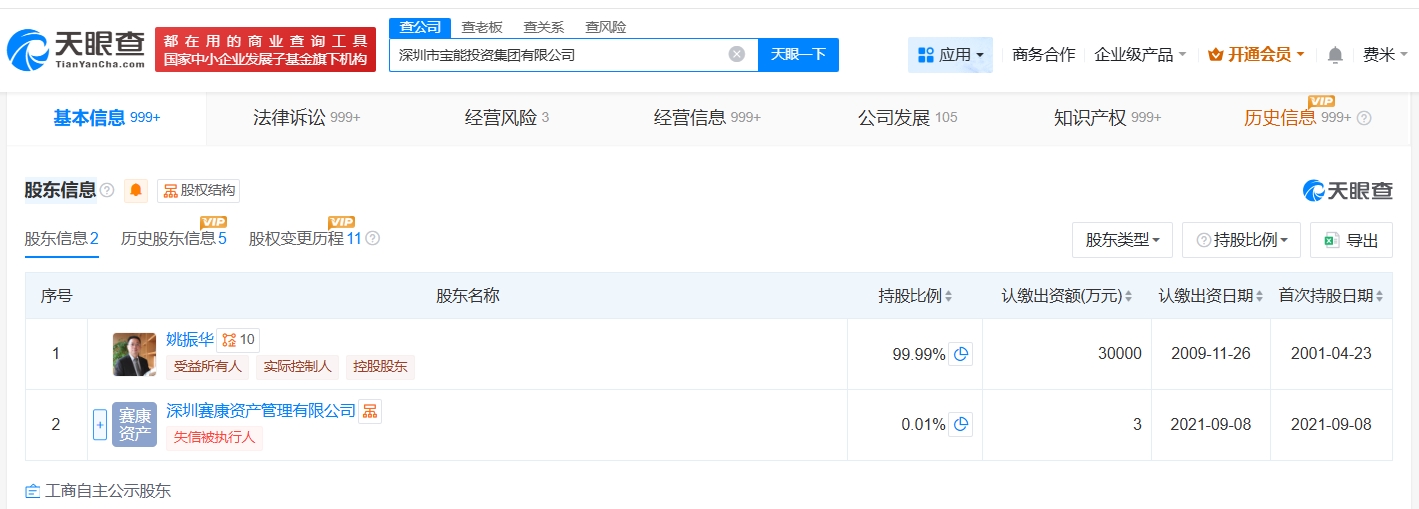The image size is (1419, 509).
Task: Clear the search box with X icon
Action: [x=737, y=55]
